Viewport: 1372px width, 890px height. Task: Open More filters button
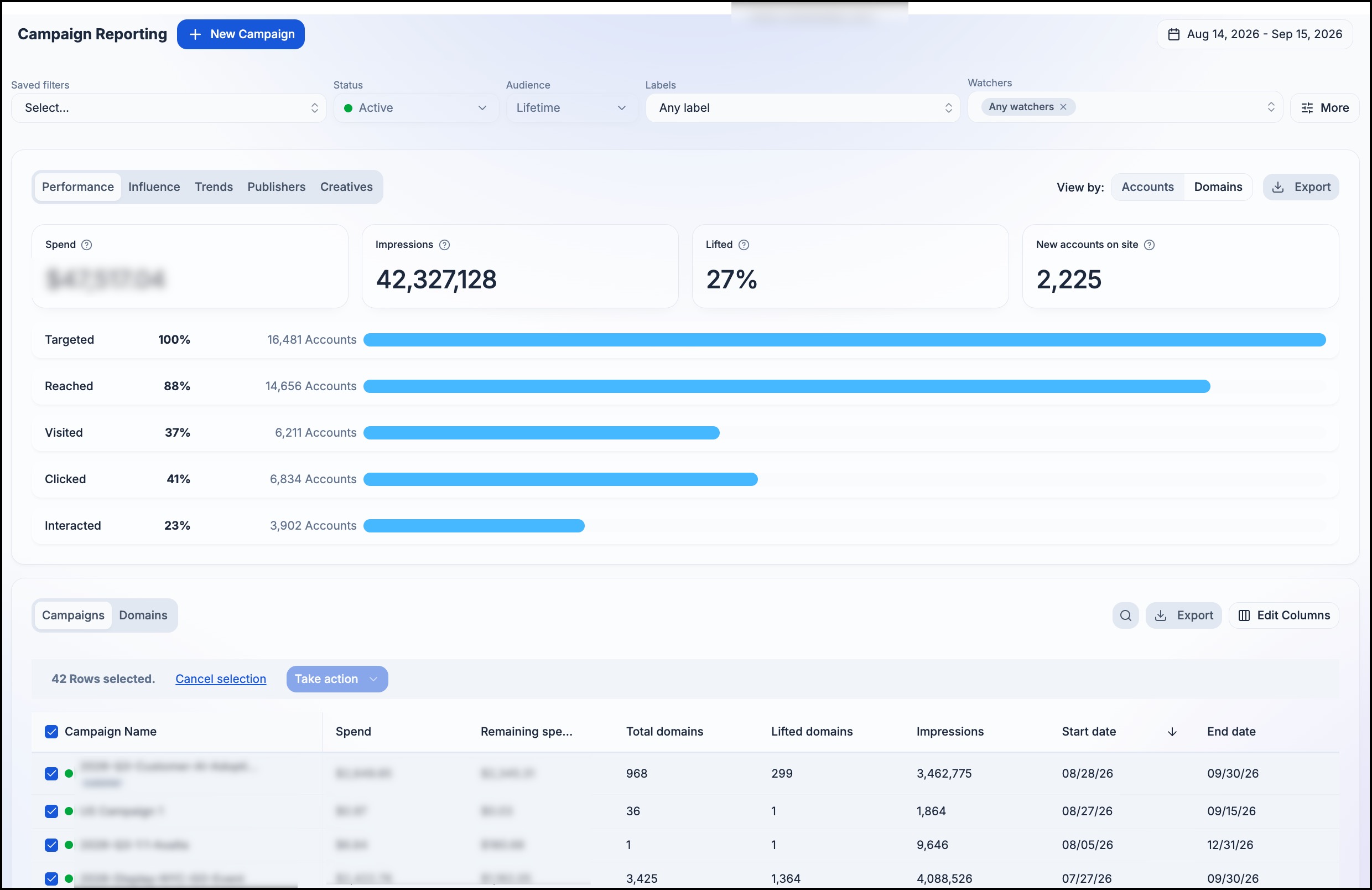pyautogui.click(x=1324, y=108)
